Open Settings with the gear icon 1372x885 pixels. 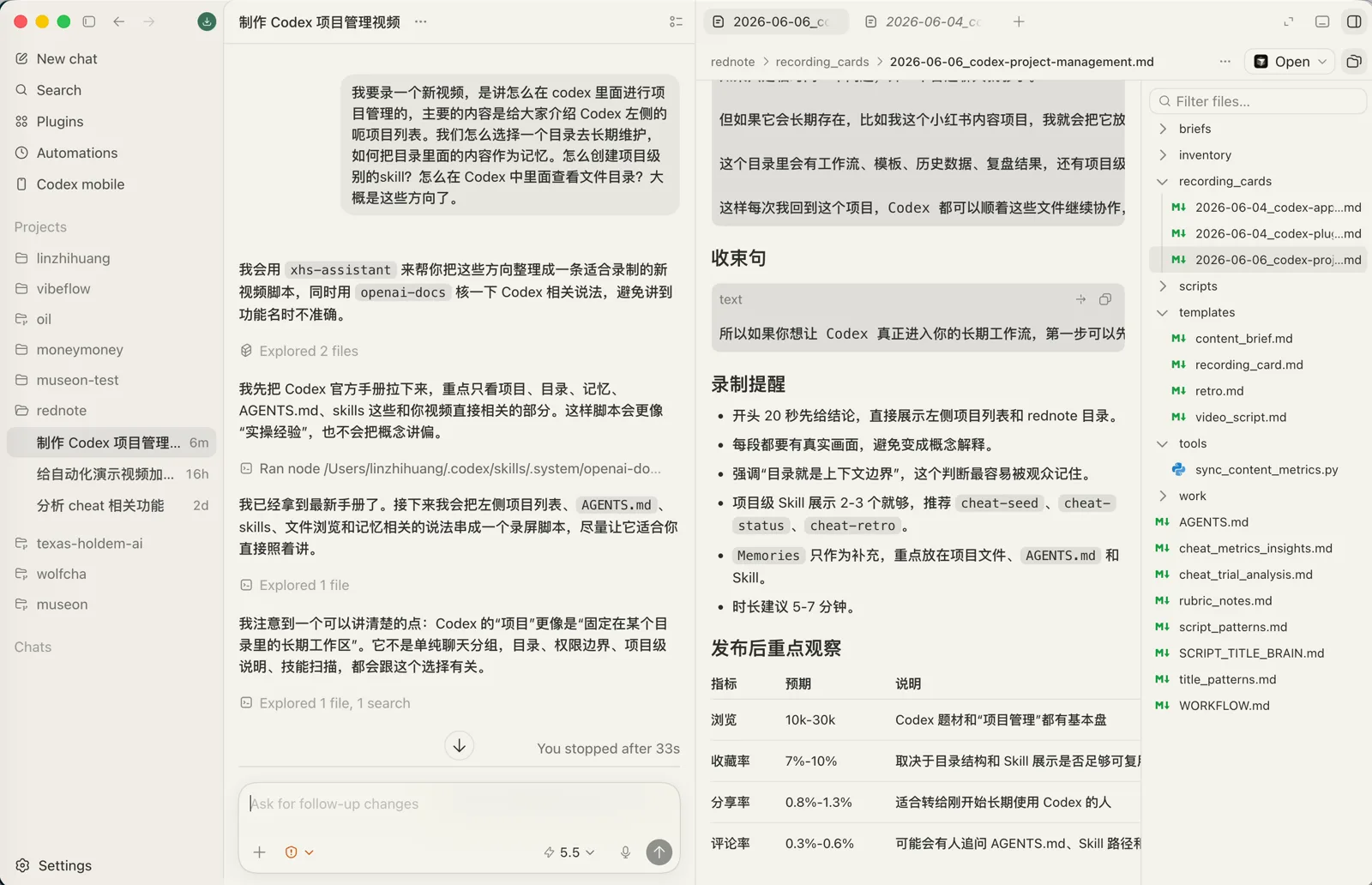(x=53, y=865)
